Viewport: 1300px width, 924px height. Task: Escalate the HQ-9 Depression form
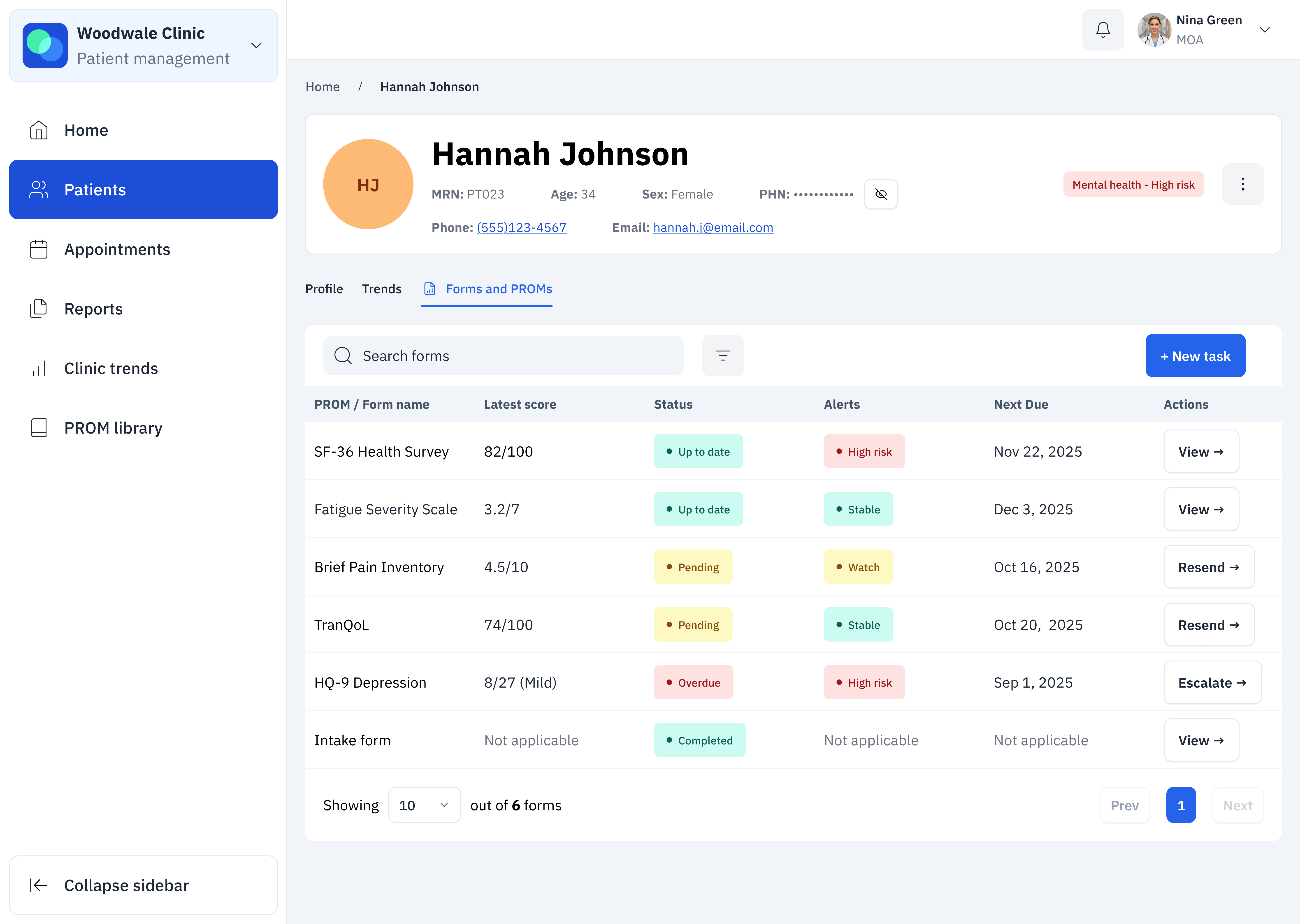coord(1212,682)
